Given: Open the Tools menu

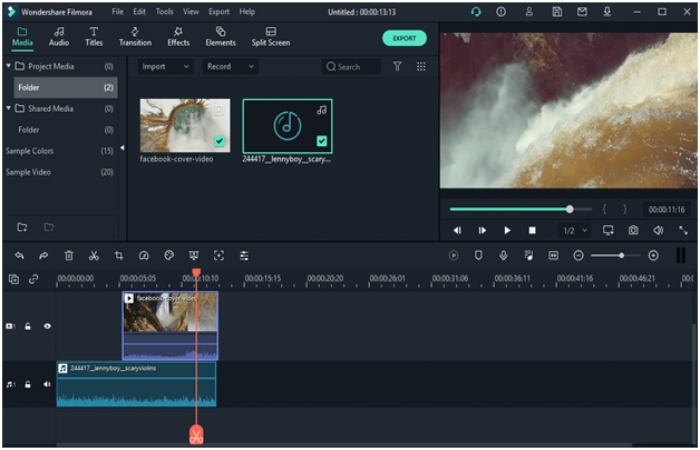Looking at the screenshot, I should pos(164,11).
